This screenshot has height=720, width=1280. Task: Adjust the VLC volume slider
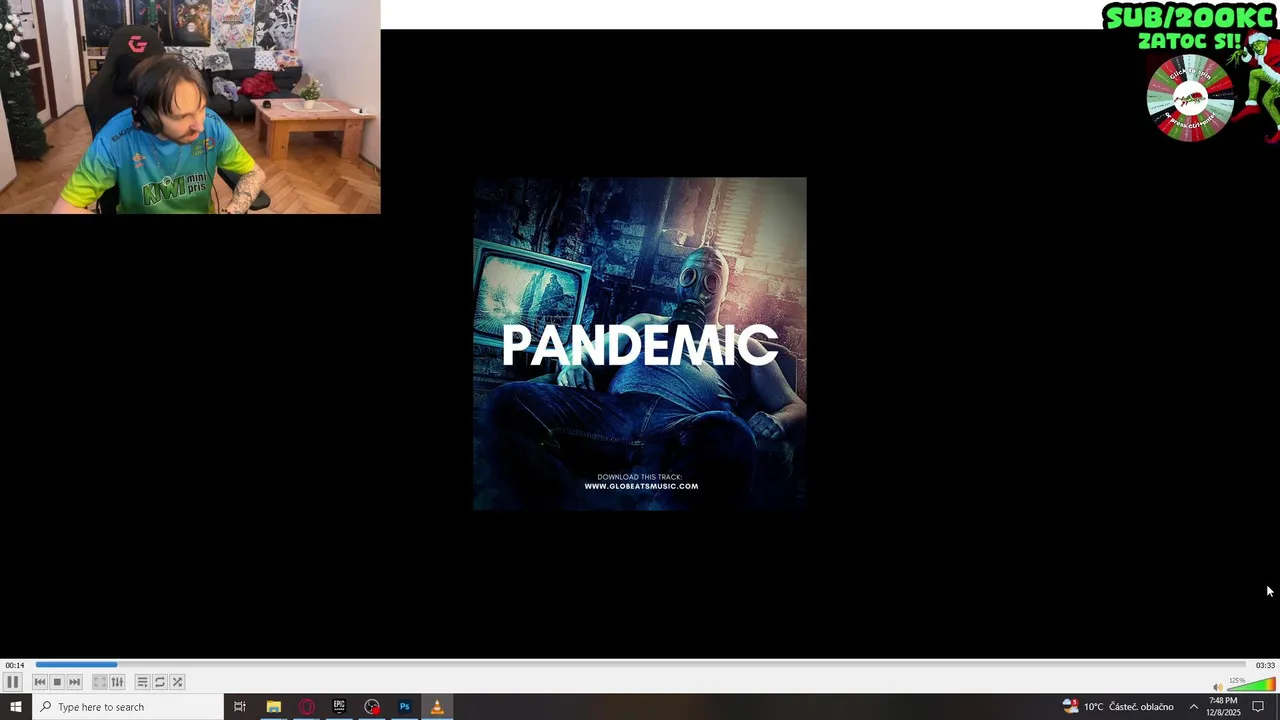[1251, 685]
